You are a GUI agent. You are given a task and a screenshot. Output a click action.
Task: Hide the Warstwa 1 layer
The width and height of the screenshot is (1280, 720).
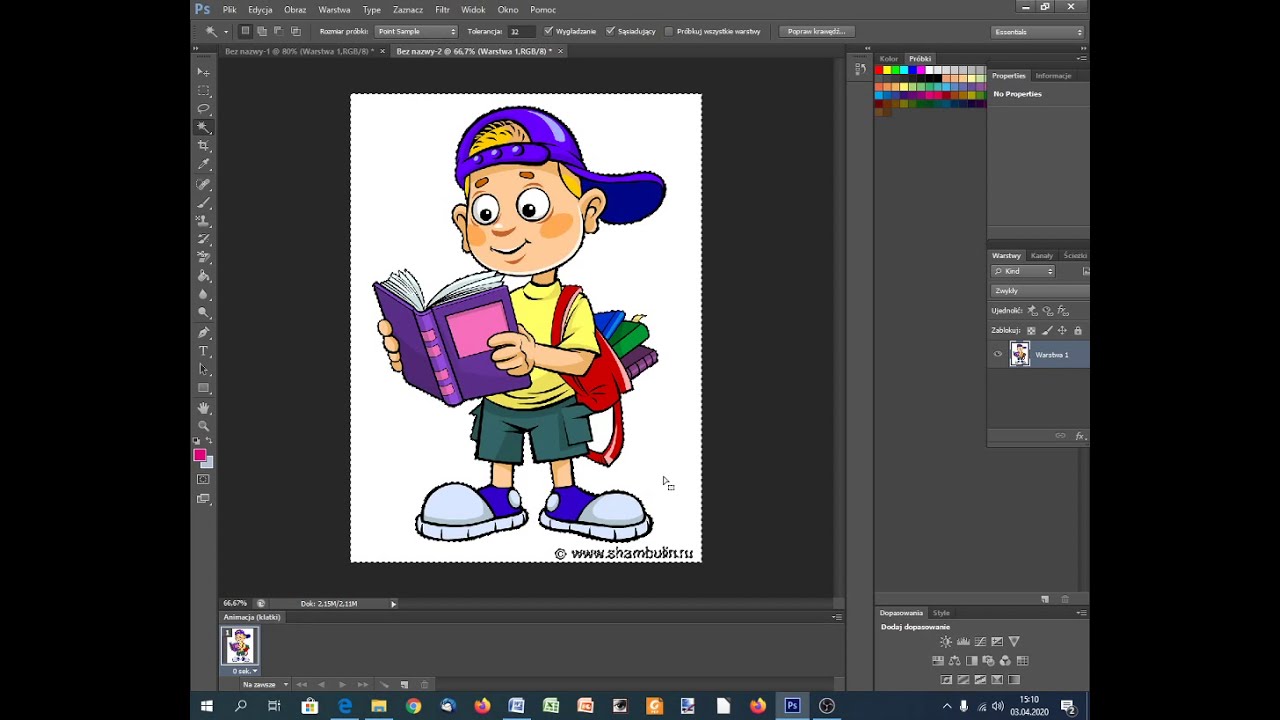click(997, 354)
